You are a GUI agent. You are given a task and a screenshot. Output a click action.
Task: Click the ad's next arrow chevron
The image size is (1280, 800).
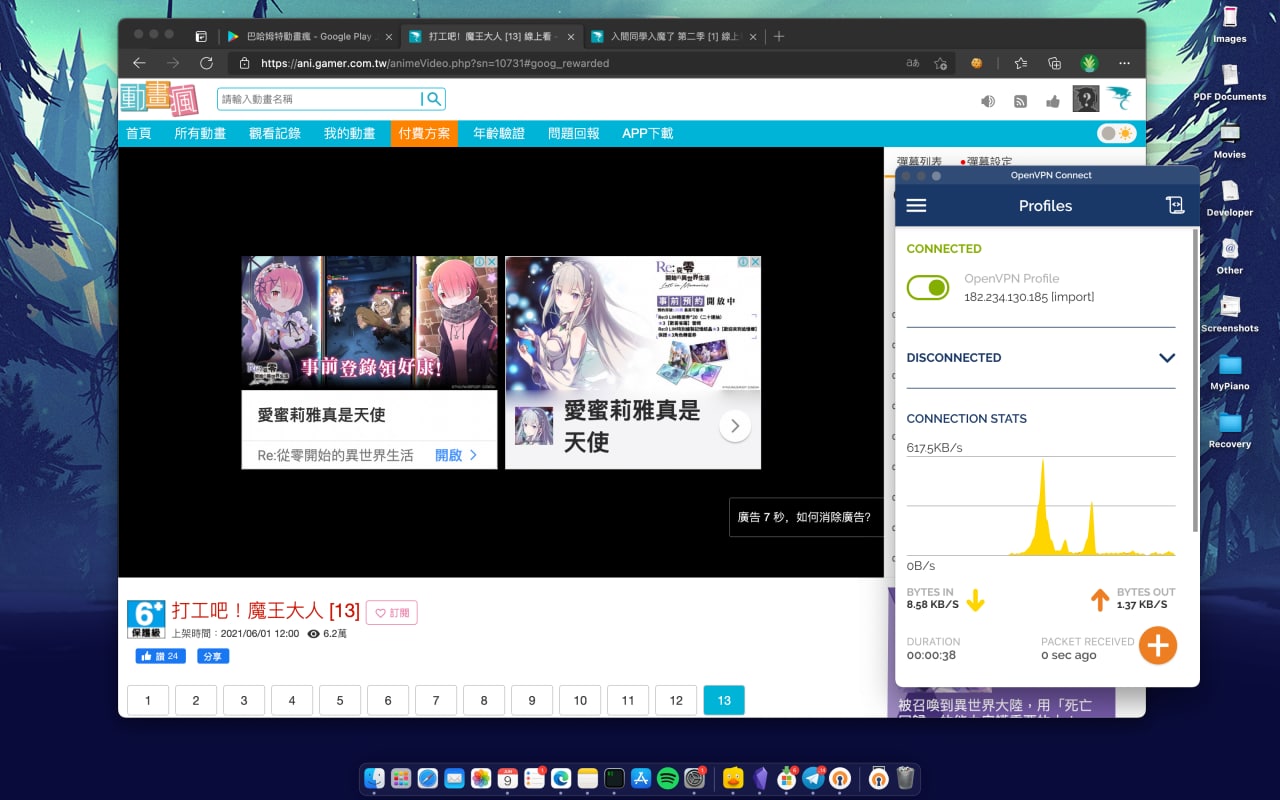(735, 426)
